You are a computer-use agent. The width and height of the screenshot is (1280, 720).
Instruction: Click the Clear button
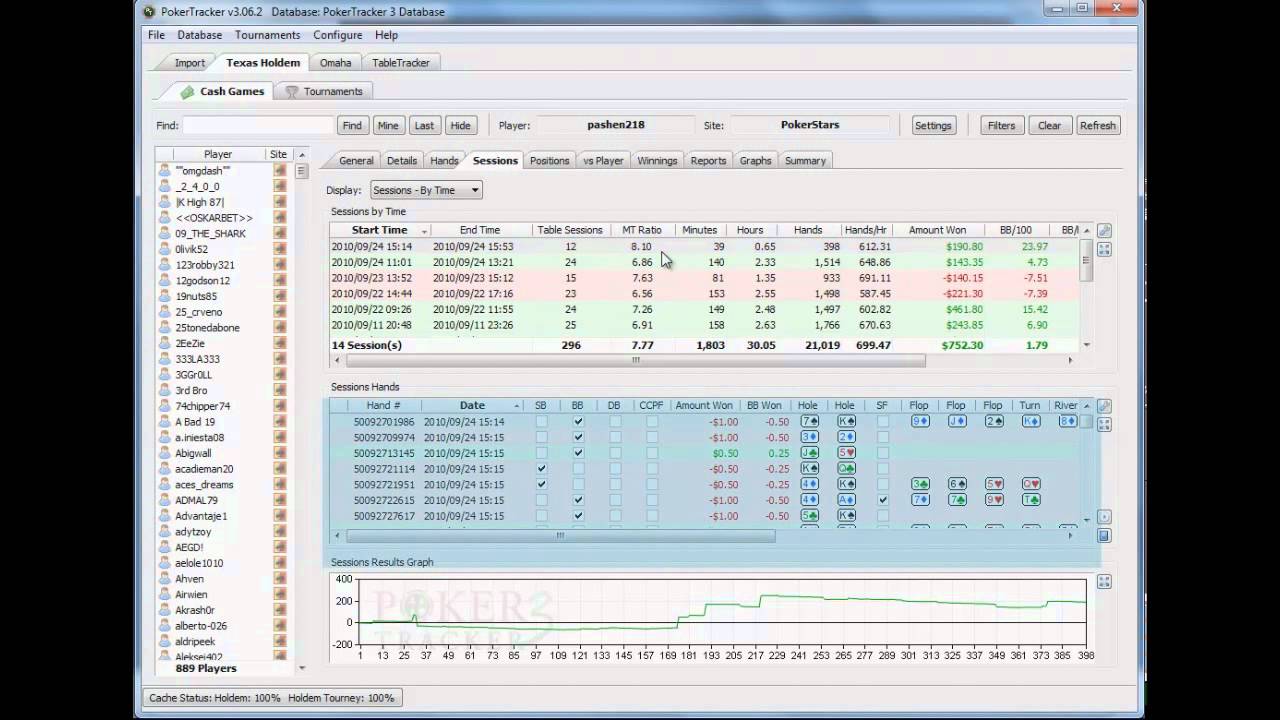coord(1049,126)
